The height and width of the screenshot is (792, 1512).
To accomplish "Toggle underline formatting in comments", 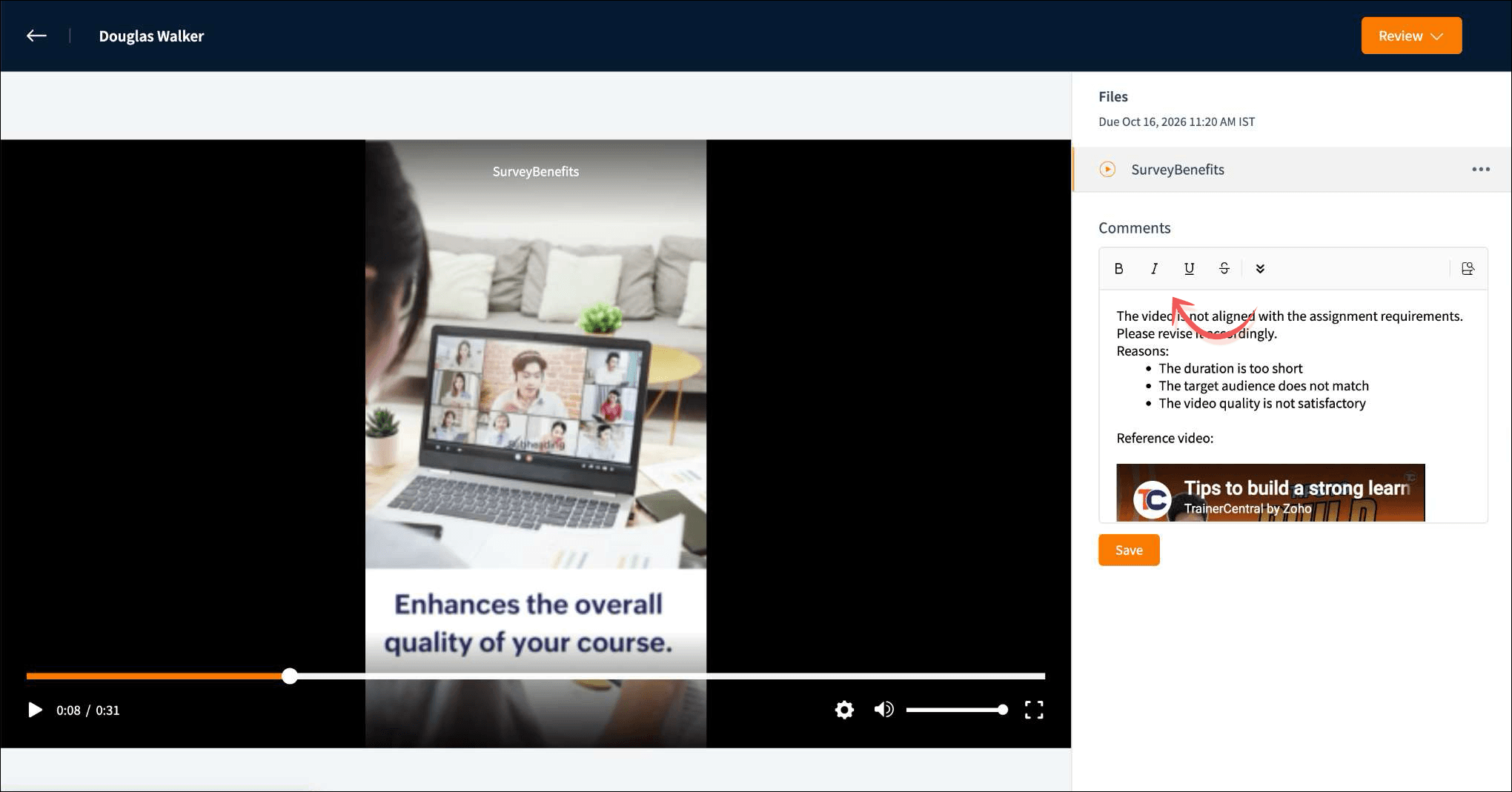I will click(1189, 268).
